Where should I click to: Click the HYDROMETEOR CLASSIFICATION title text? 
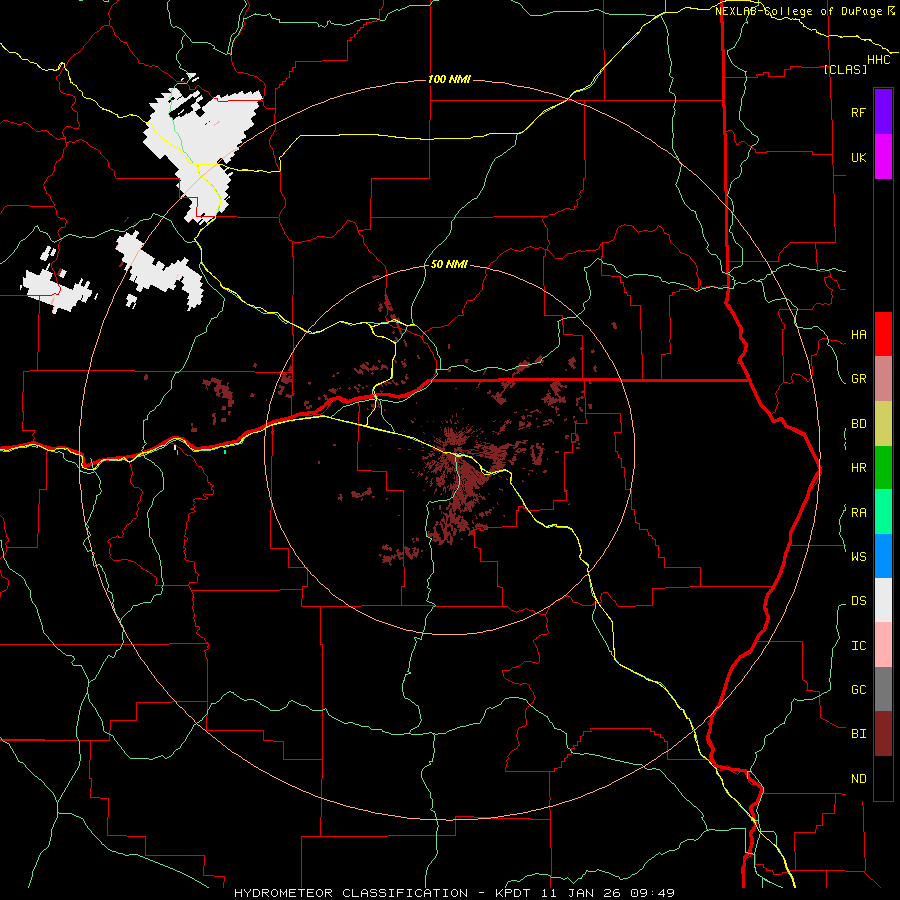click(x=351, y=893)
